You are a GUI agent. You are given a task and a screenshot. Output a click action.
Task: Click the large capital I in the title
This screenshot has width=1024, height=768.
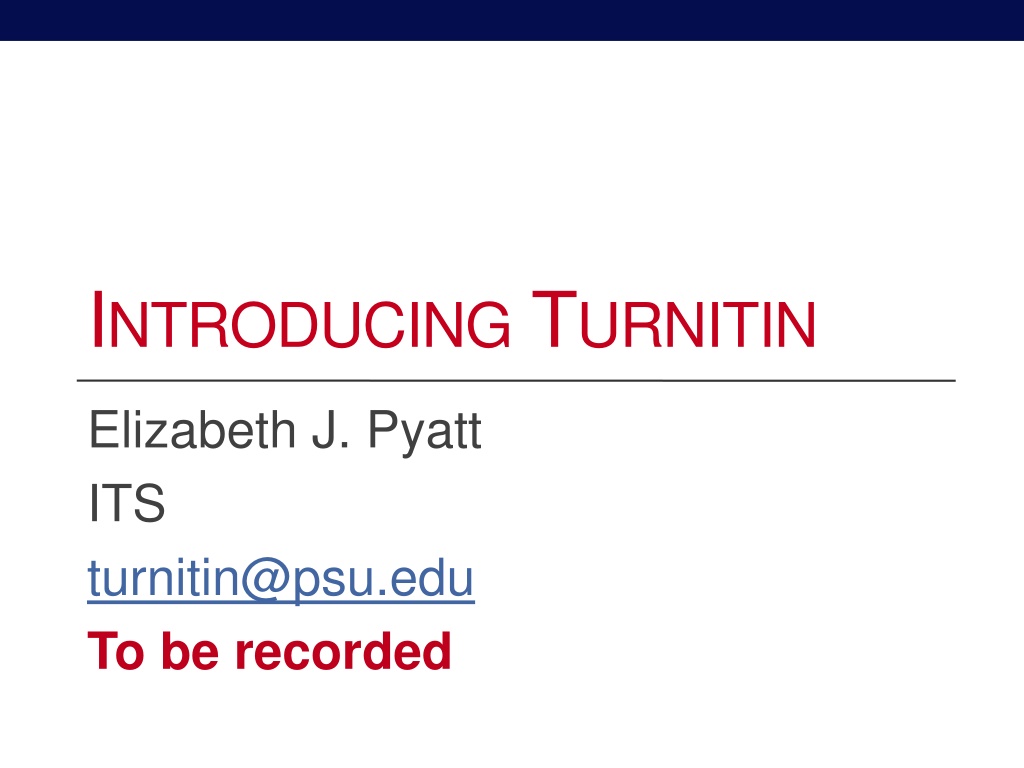99,322
